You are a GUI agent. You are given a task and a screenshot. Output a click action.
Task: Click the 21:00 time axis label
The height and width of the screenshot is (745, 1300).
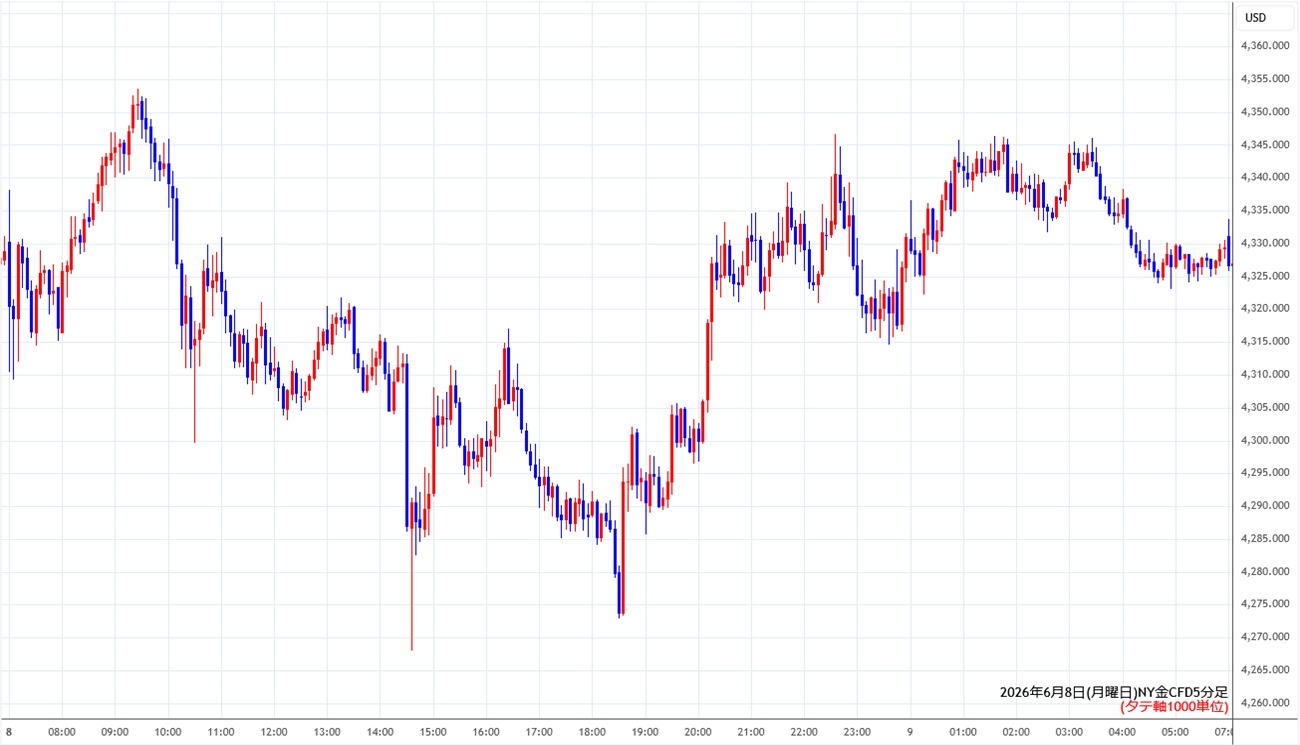751,732
